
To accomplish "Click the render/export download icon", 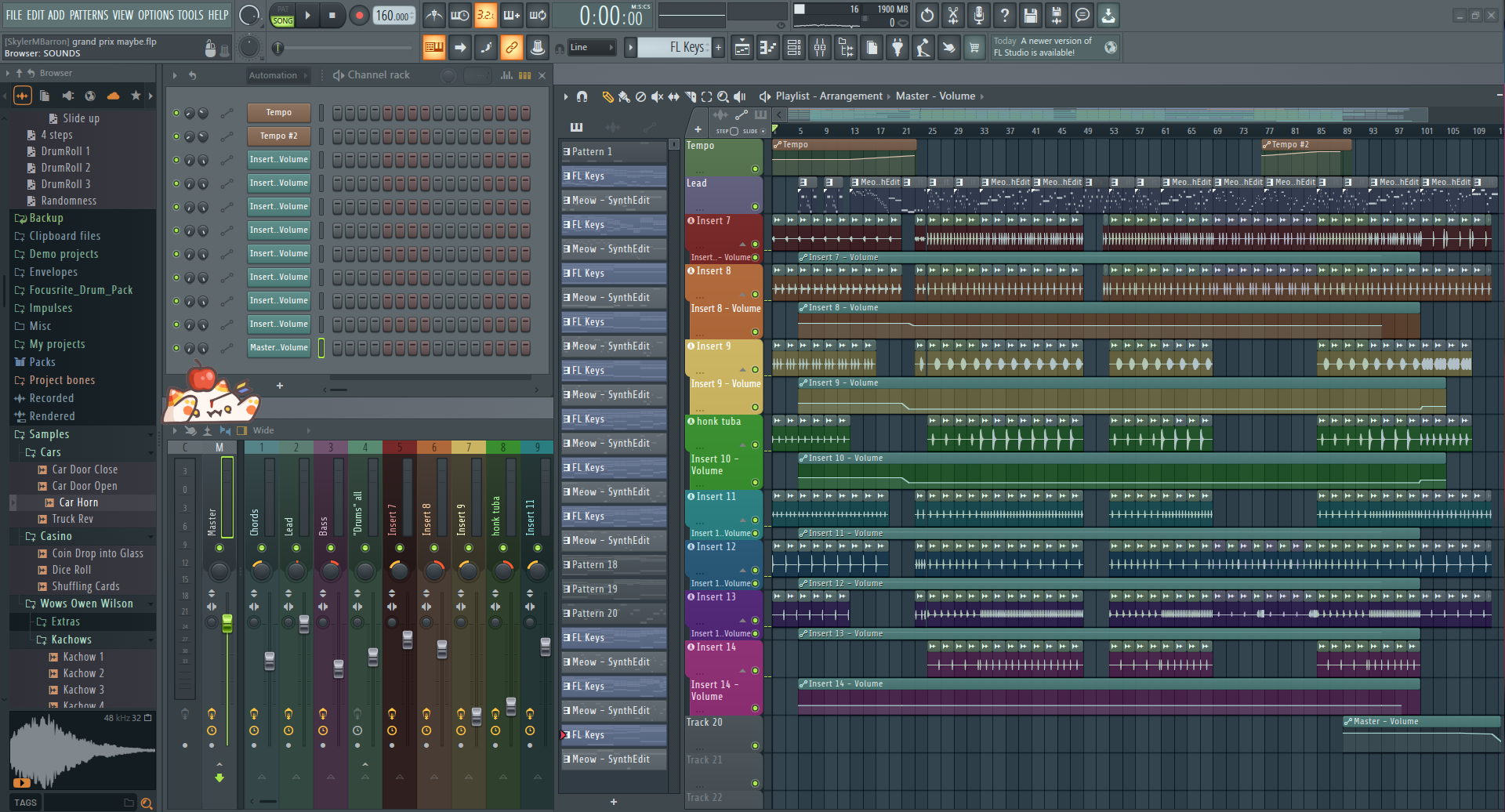I will coord(1108,15).
